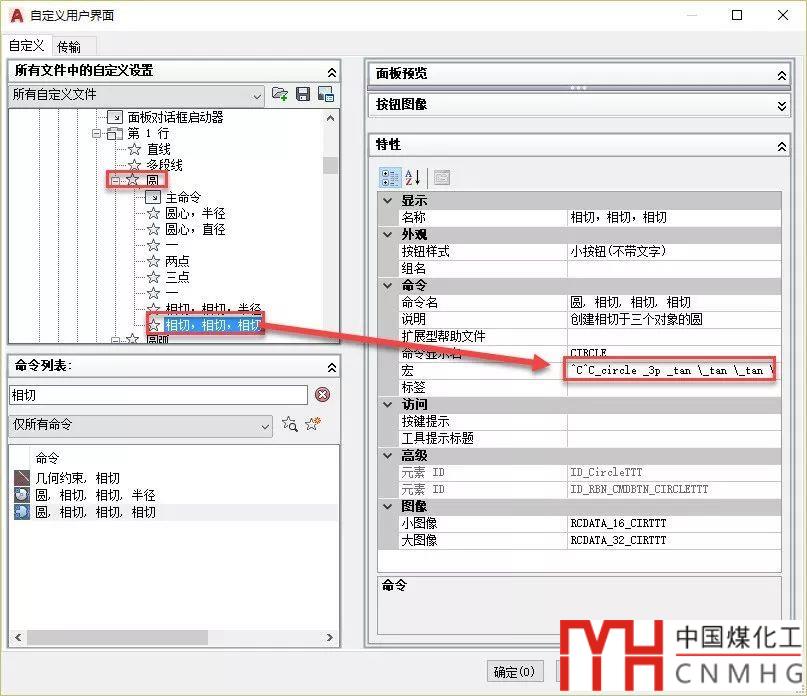Collapse the 第 1 行 tree node
The height and width of the screenshot is (696, 807).
tap(96, 134)
